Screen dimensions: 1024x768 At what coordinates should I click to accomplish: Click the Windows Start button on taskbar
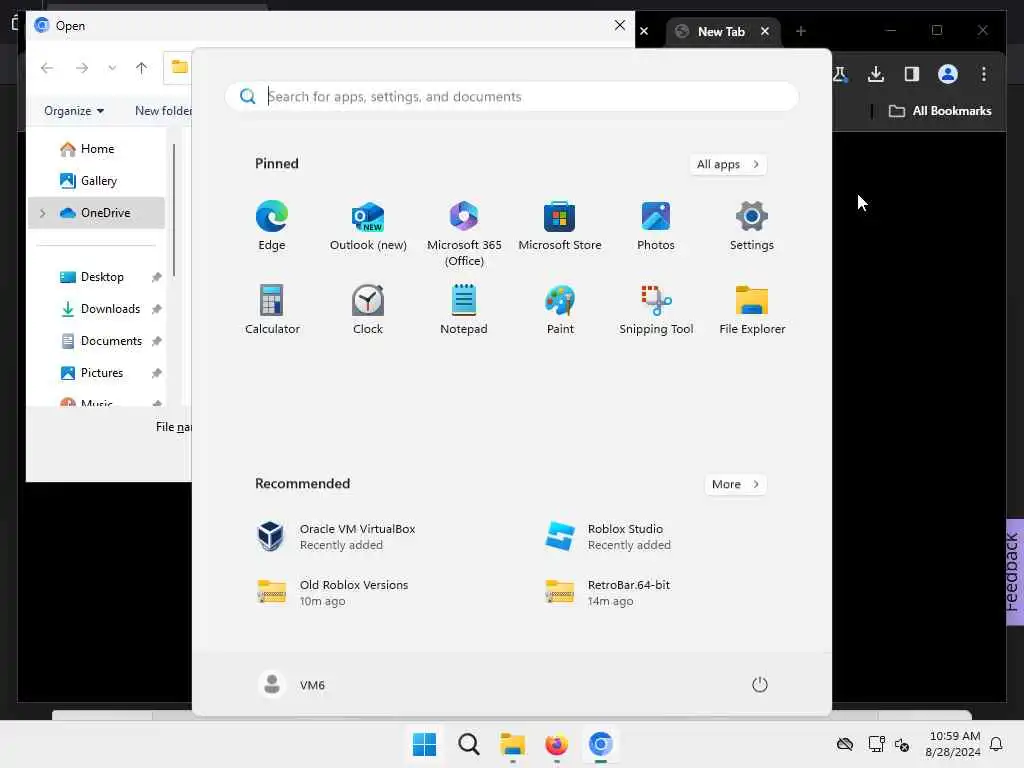(x=424, y=744)
